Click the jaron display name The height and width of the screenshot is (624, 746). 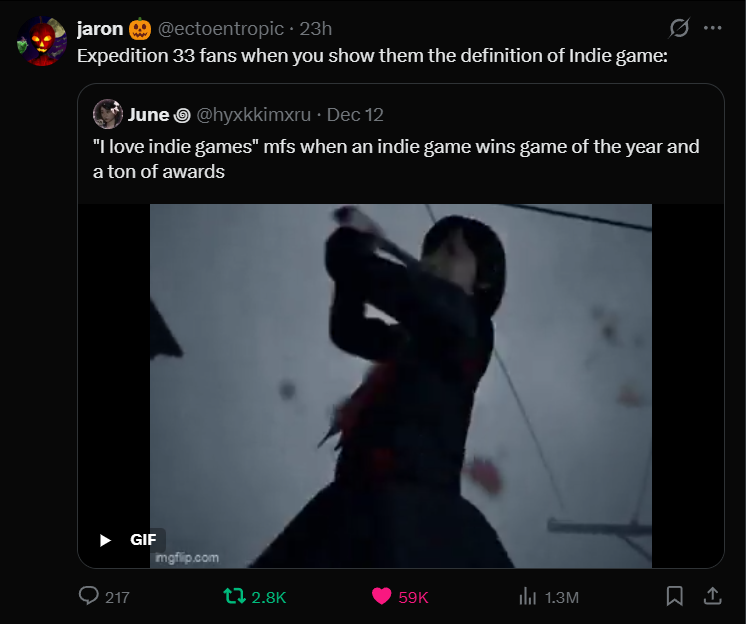point(100,29)
